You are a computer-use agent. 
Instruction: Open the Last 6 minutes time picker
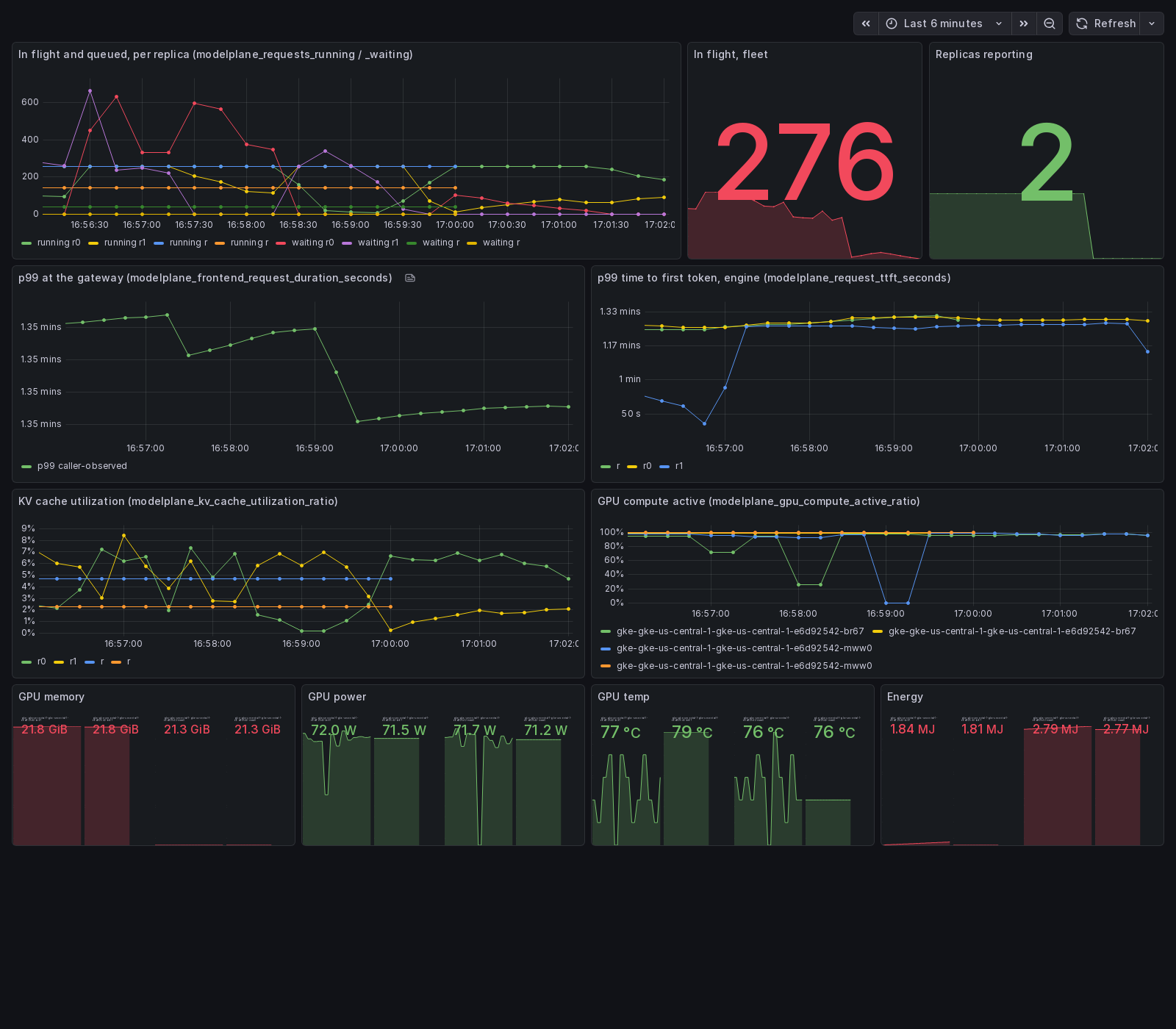944,24
